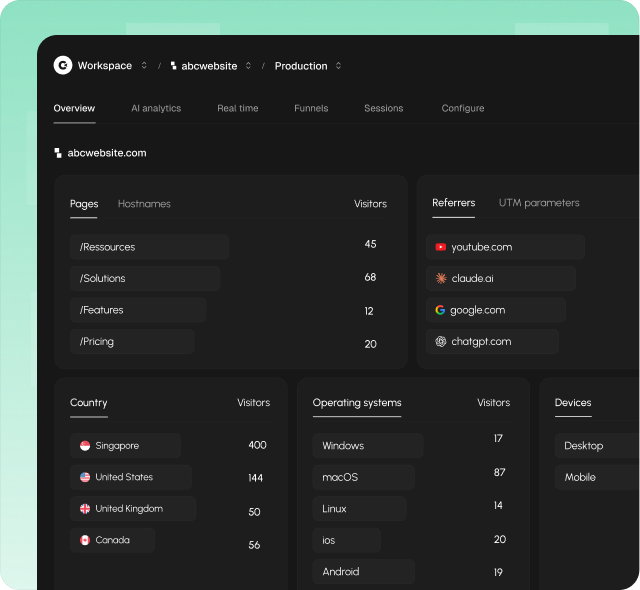This screenshot has width=640, height=590.
Task: Click the workspace logo icon
Action: coord(63,65)
